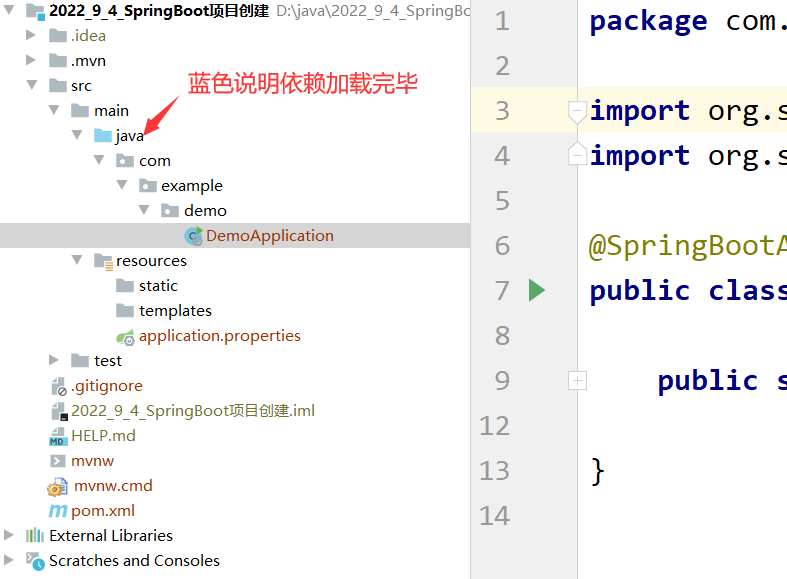The height and width of the screenshot is (579, 787).
Task: Click the @SpringBoot annotation on line 6
Action: pyautogui.click(x=688, y=246)
